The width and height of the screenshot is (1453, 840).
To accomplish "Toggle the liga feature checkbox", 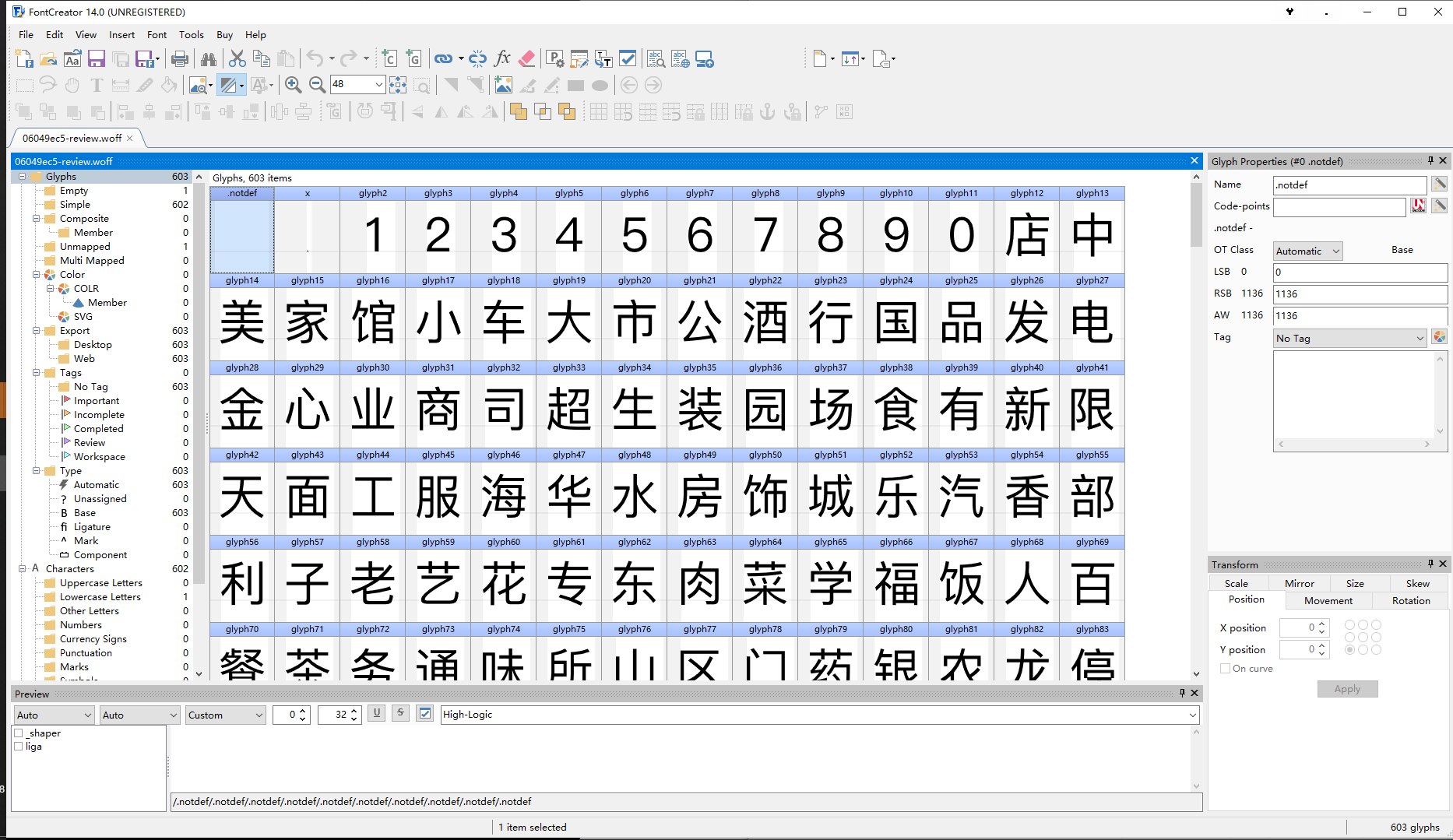I will [19, 747].
